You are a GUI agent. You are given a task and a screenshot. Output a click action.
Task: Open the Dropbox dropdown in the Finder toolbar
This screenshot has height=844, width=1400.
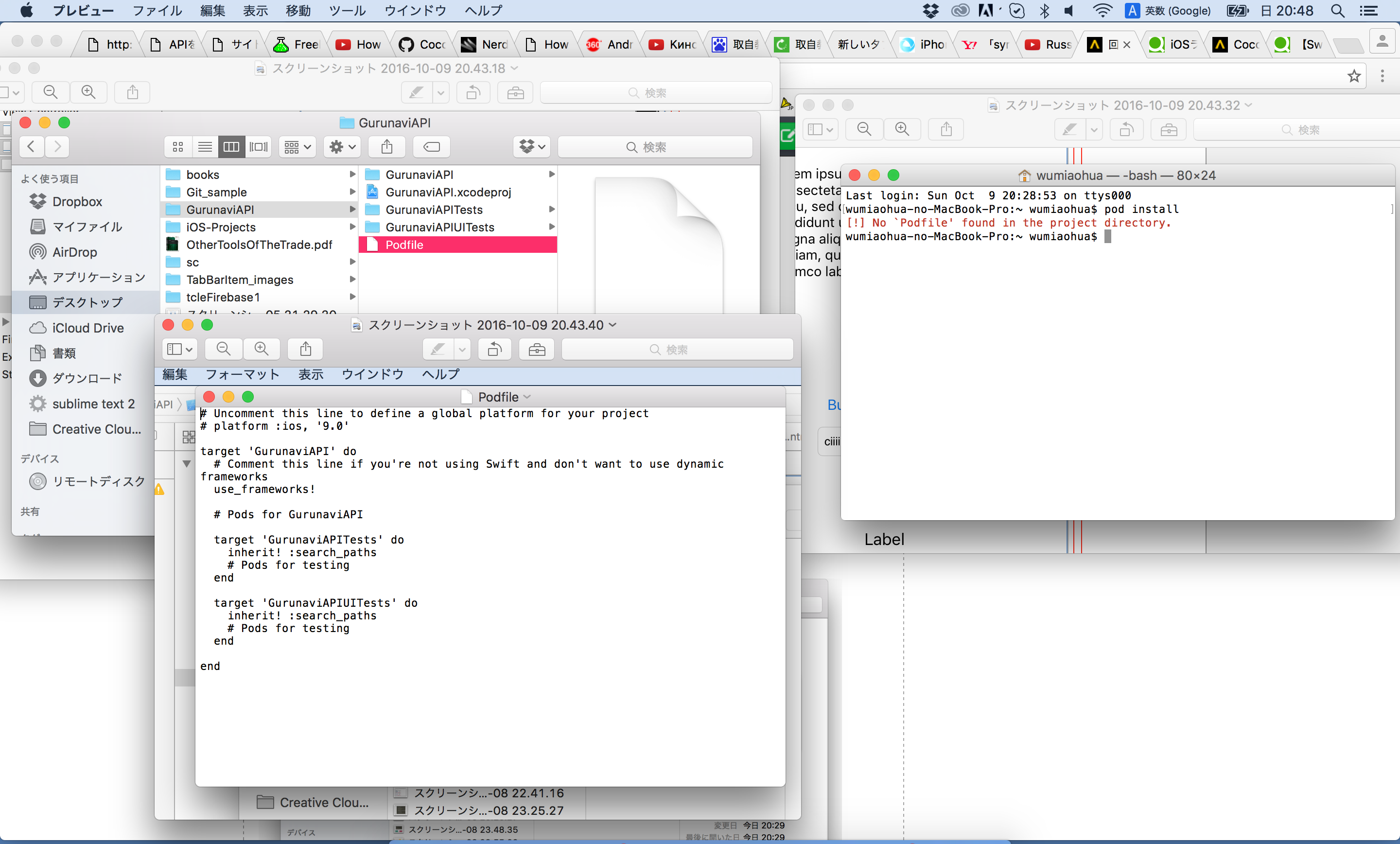[x=531, y=147]
